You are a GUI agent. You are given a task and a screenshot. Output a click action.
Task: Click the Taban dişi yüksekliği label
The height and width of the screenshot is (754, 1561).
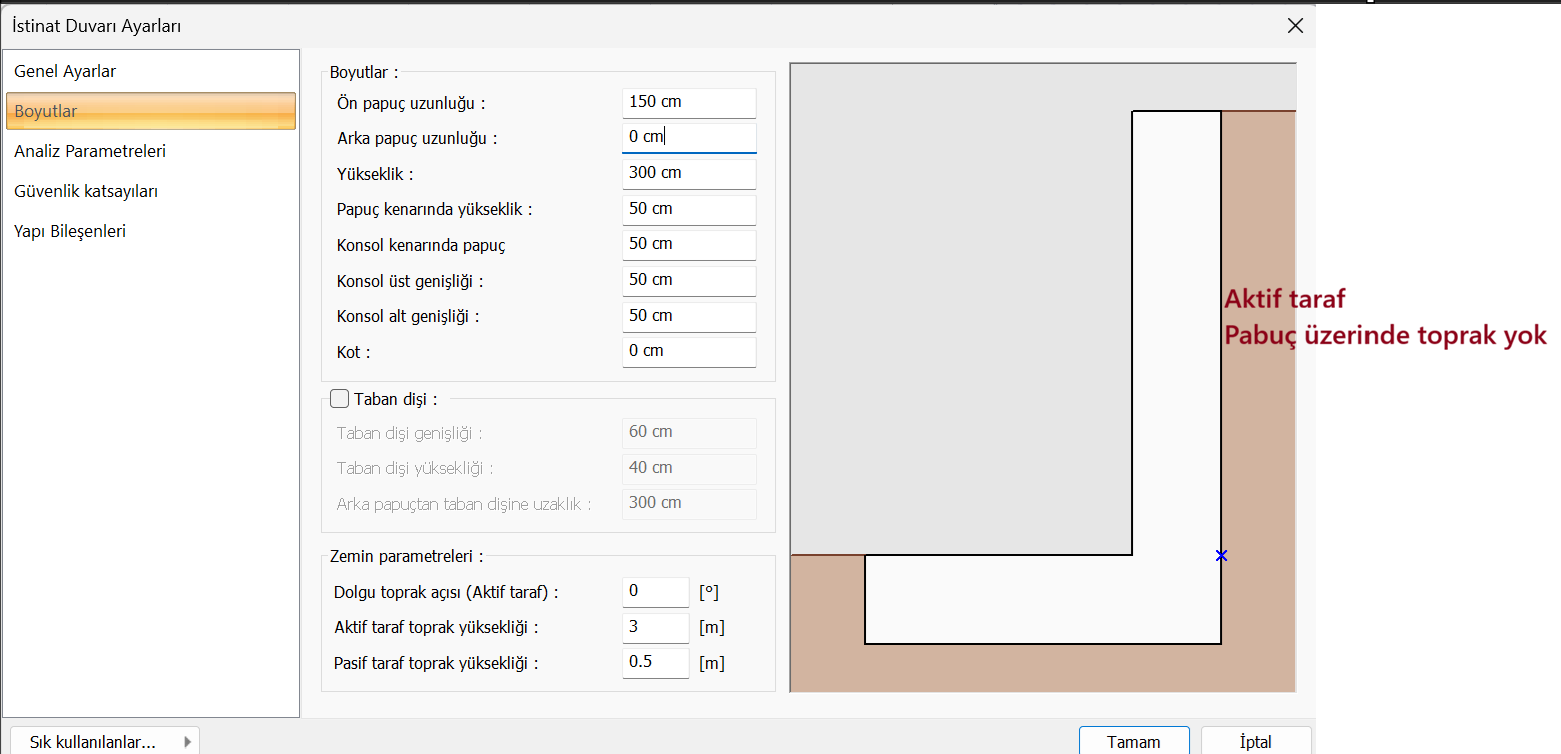coord(415,468)
